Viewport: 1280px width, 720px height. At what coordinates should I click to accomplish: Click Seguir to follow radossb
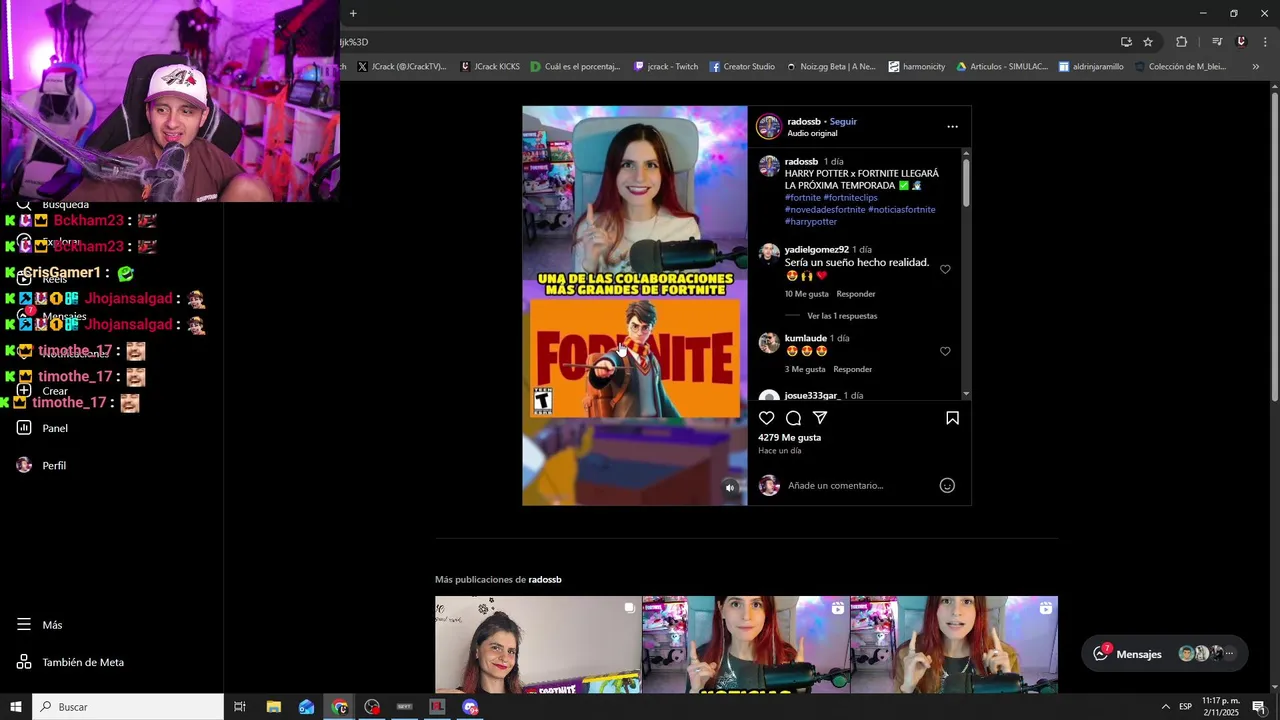(843, 121)
